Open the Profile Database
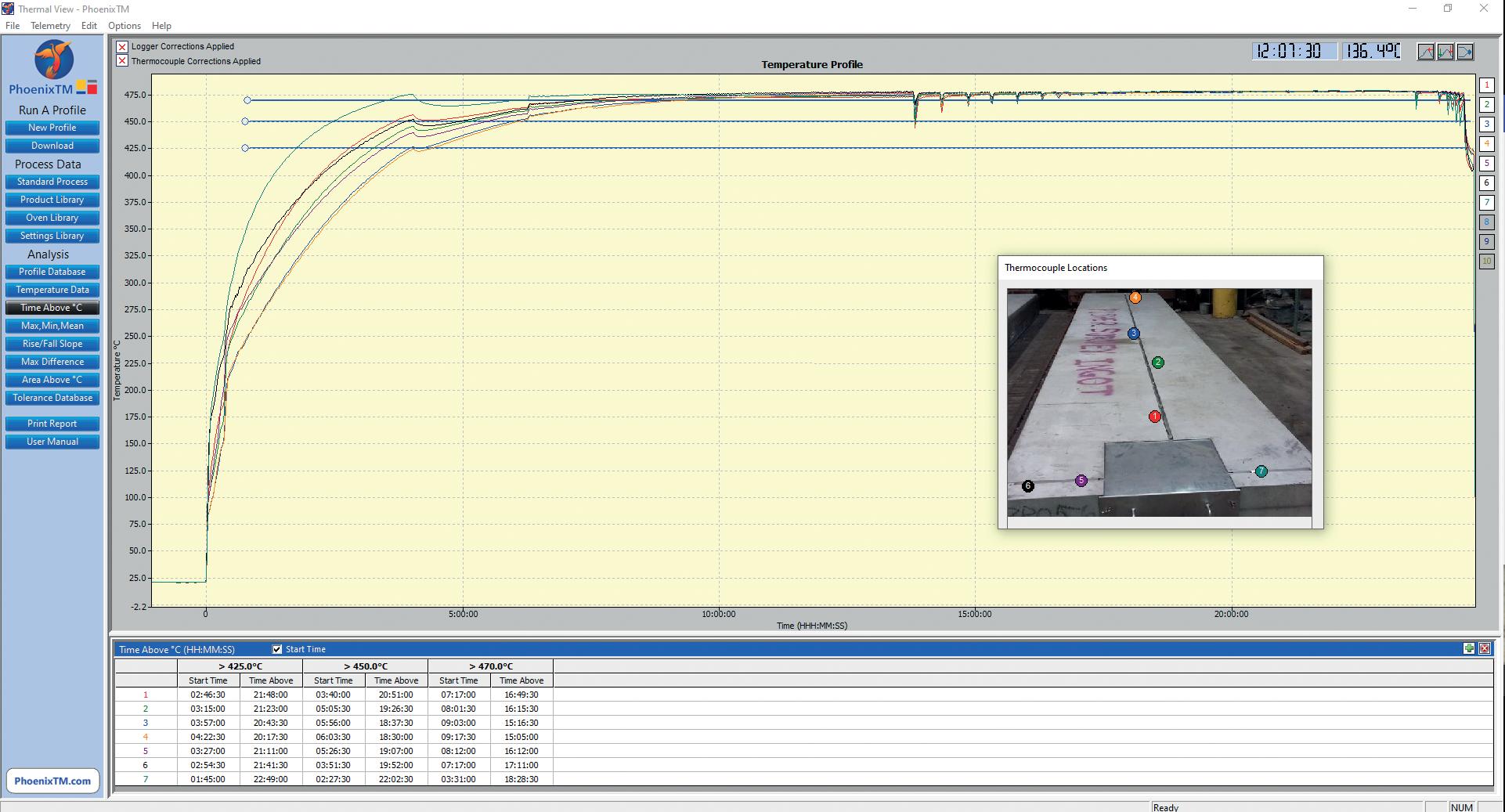The height and width of the screenshot is (812, 1505). 52,272
